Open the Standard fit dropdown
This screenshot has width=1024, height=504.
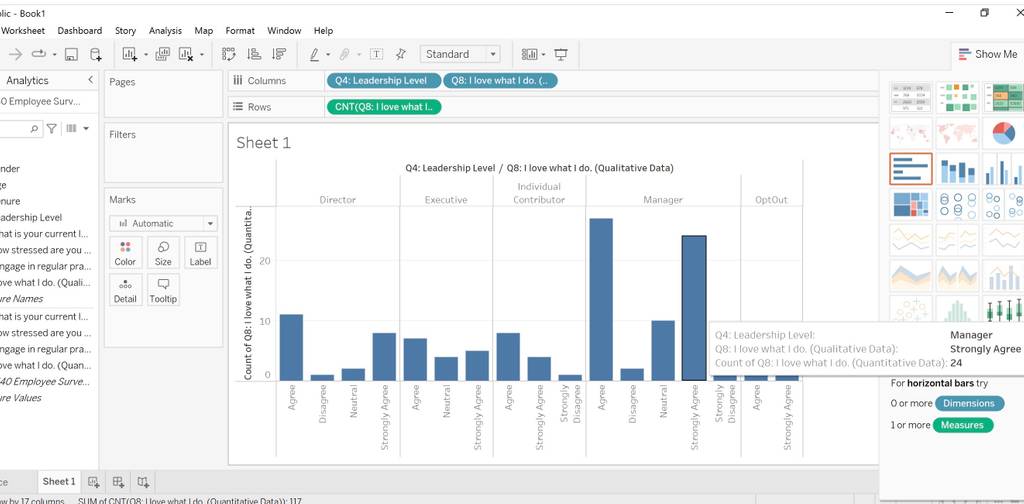tap(460, 54)
